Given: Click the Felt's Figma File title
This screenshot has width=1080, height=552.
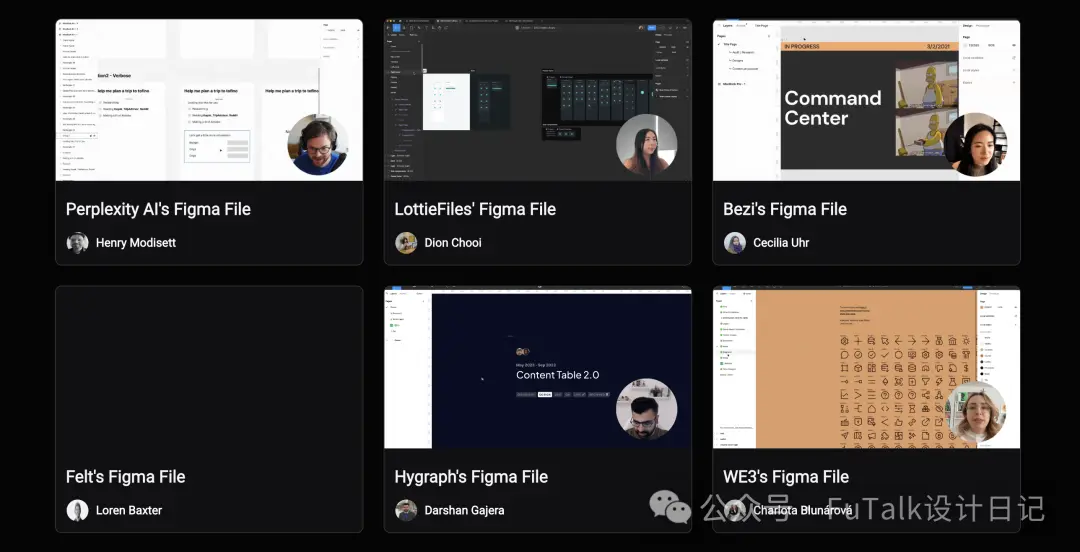Looking at the screenshot, I should click(125, 476).
